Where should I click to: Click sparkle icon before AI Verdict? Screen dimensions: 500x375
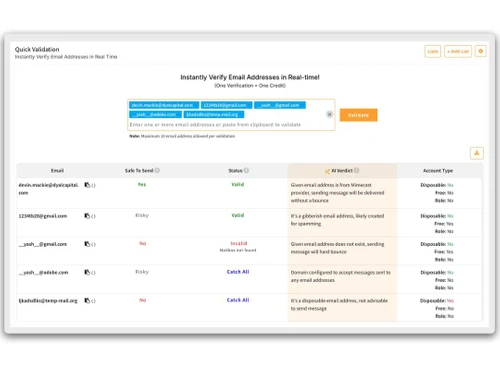327,171
